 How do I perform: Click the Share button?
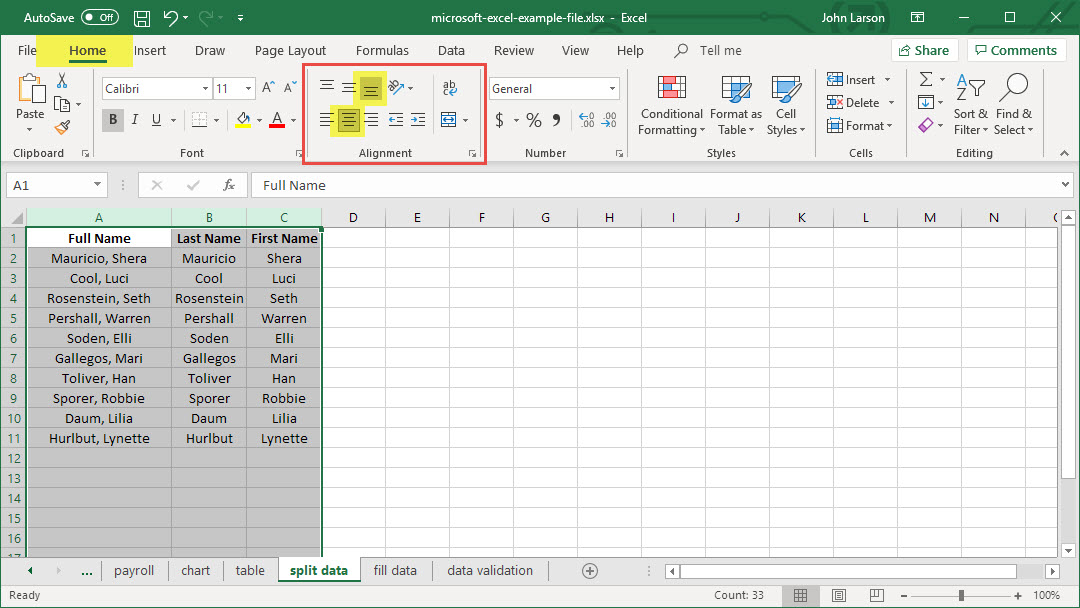coord(923,50)
